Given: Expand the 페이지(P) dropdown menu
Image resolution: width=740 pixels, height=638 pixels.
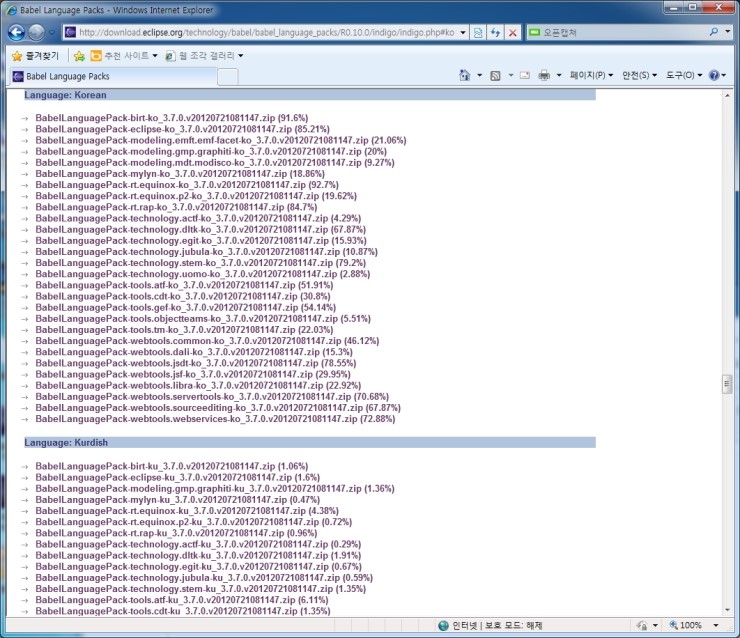Looking at the screenshot, I should [x=590, y=76].
